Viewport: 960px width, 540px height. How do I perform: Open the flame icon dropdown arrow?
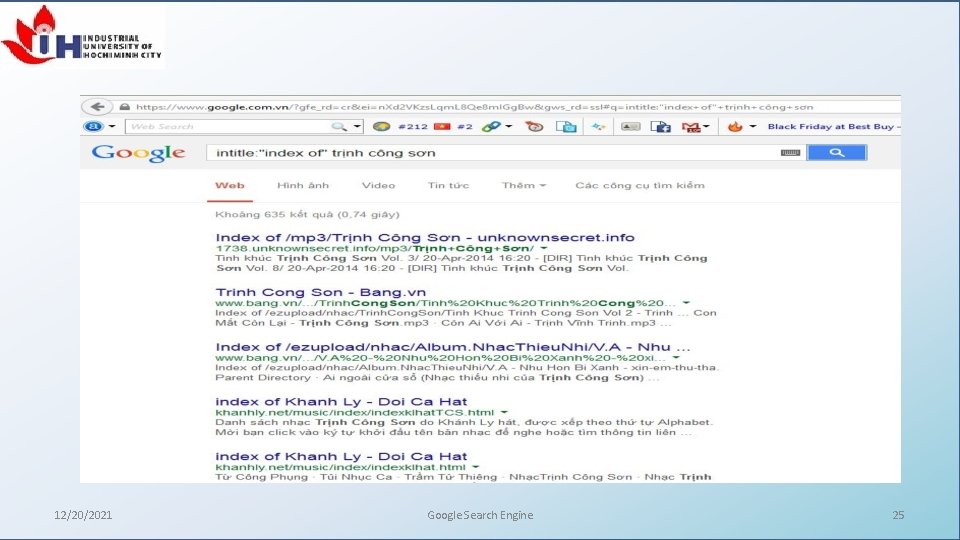click(x=753, y=127)
